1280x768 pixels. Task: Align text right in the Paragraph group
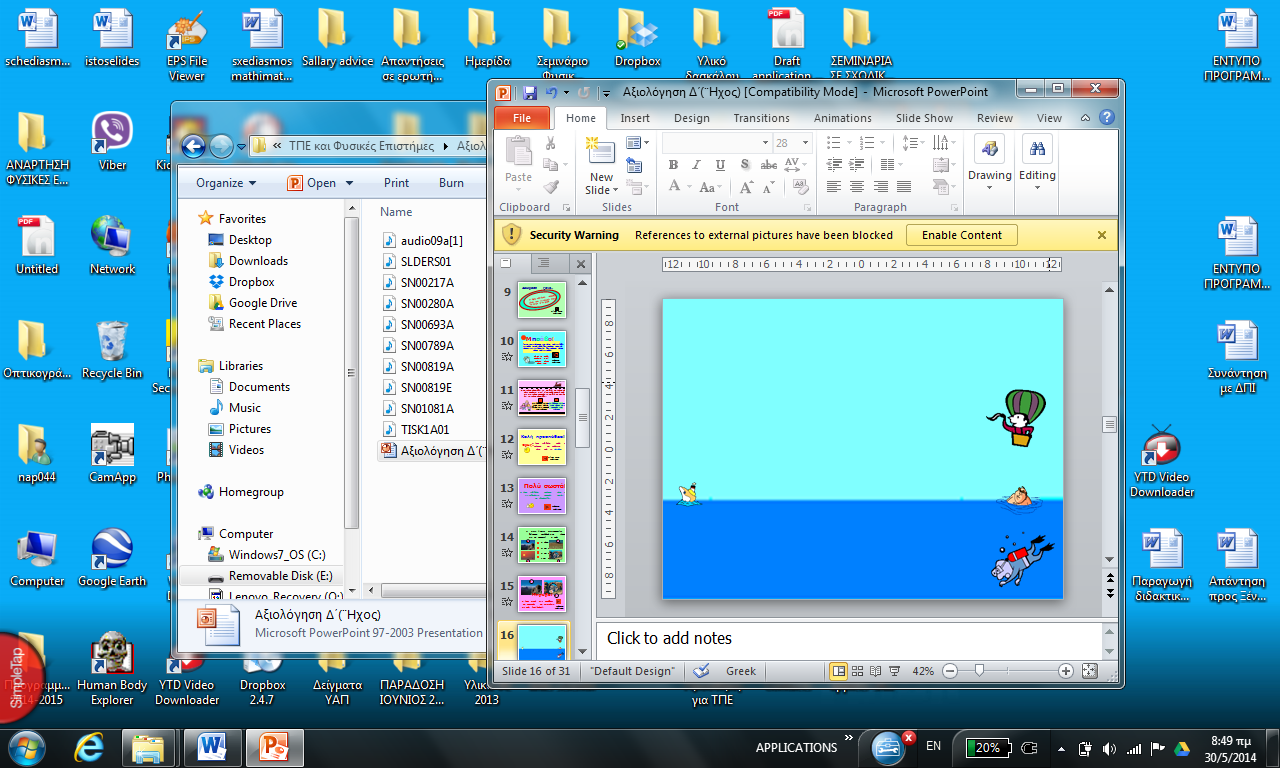tap(881, 186)
